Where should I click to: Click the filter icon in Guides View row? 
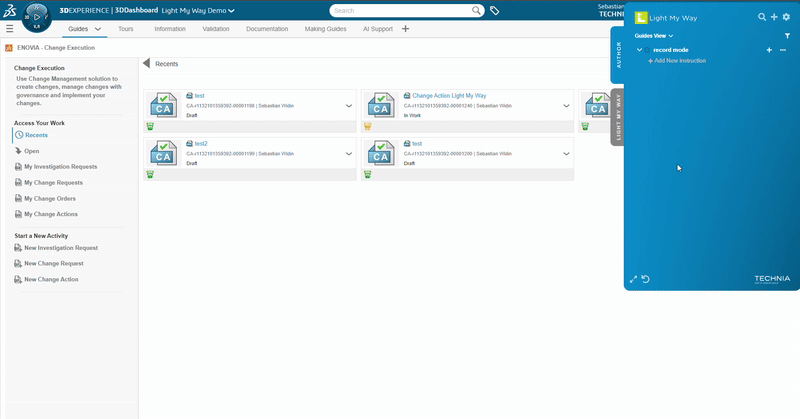tap(787, 36)
